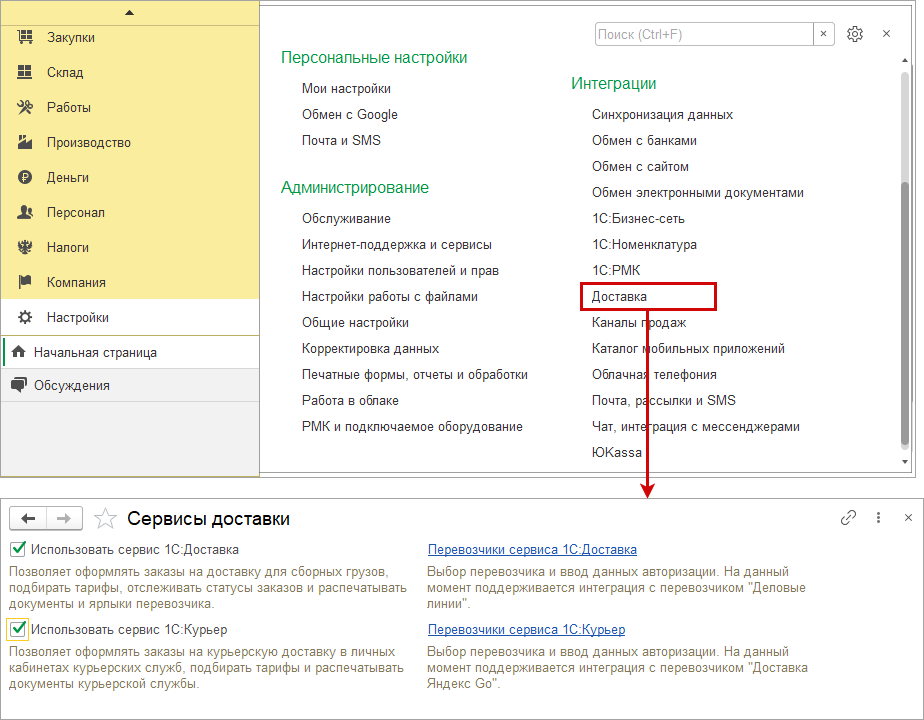Click the Деньги ruble coin icon
924x720 pixels.
pyautogui.click(x=25, y=177)
